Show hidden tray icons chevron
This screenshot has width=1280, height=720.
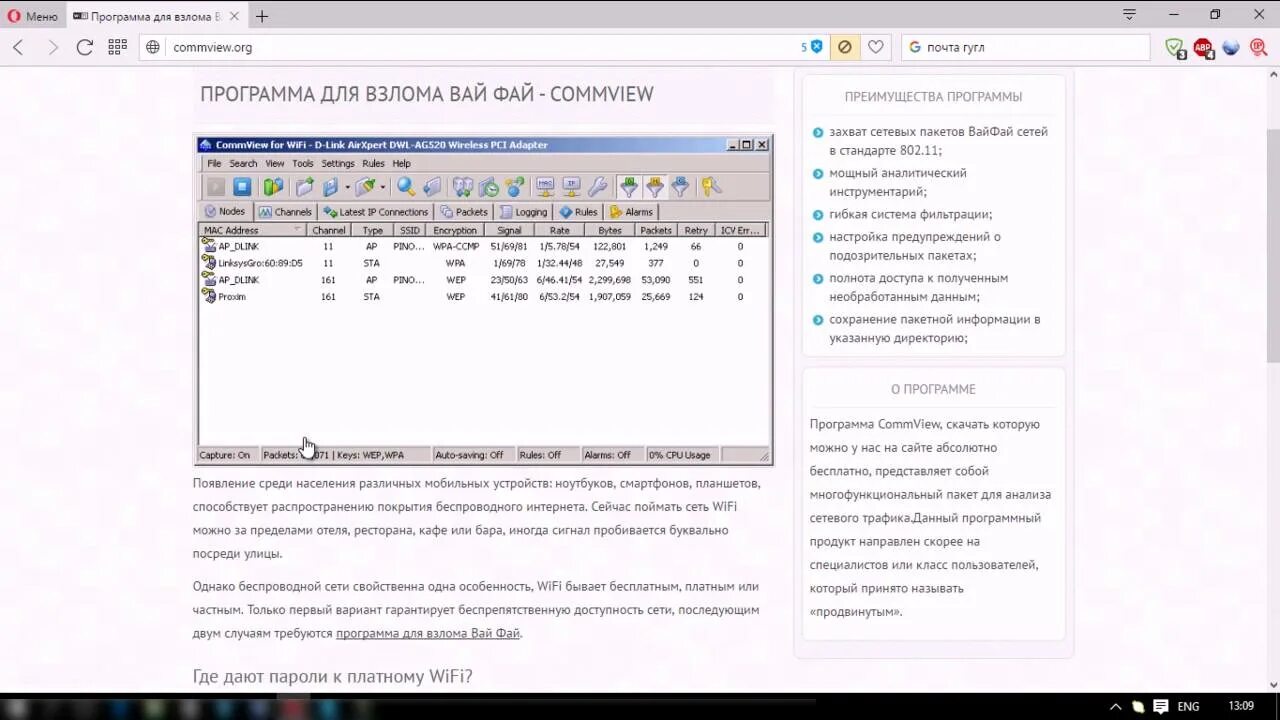click(1116, 706)
